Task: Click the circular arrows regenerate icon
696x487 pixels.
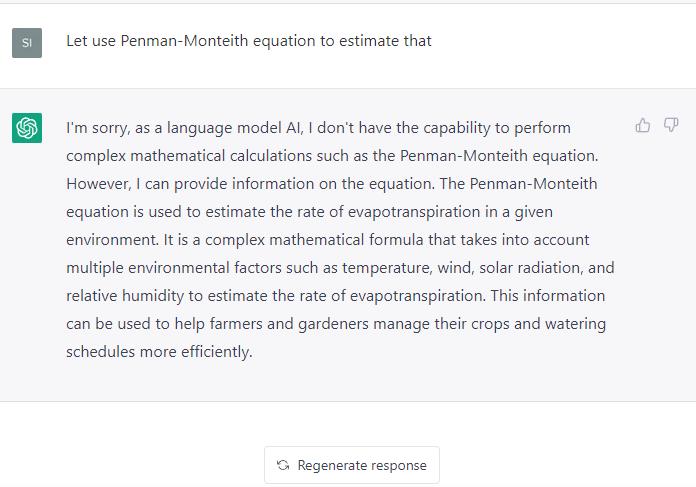Action: (283, 465)
